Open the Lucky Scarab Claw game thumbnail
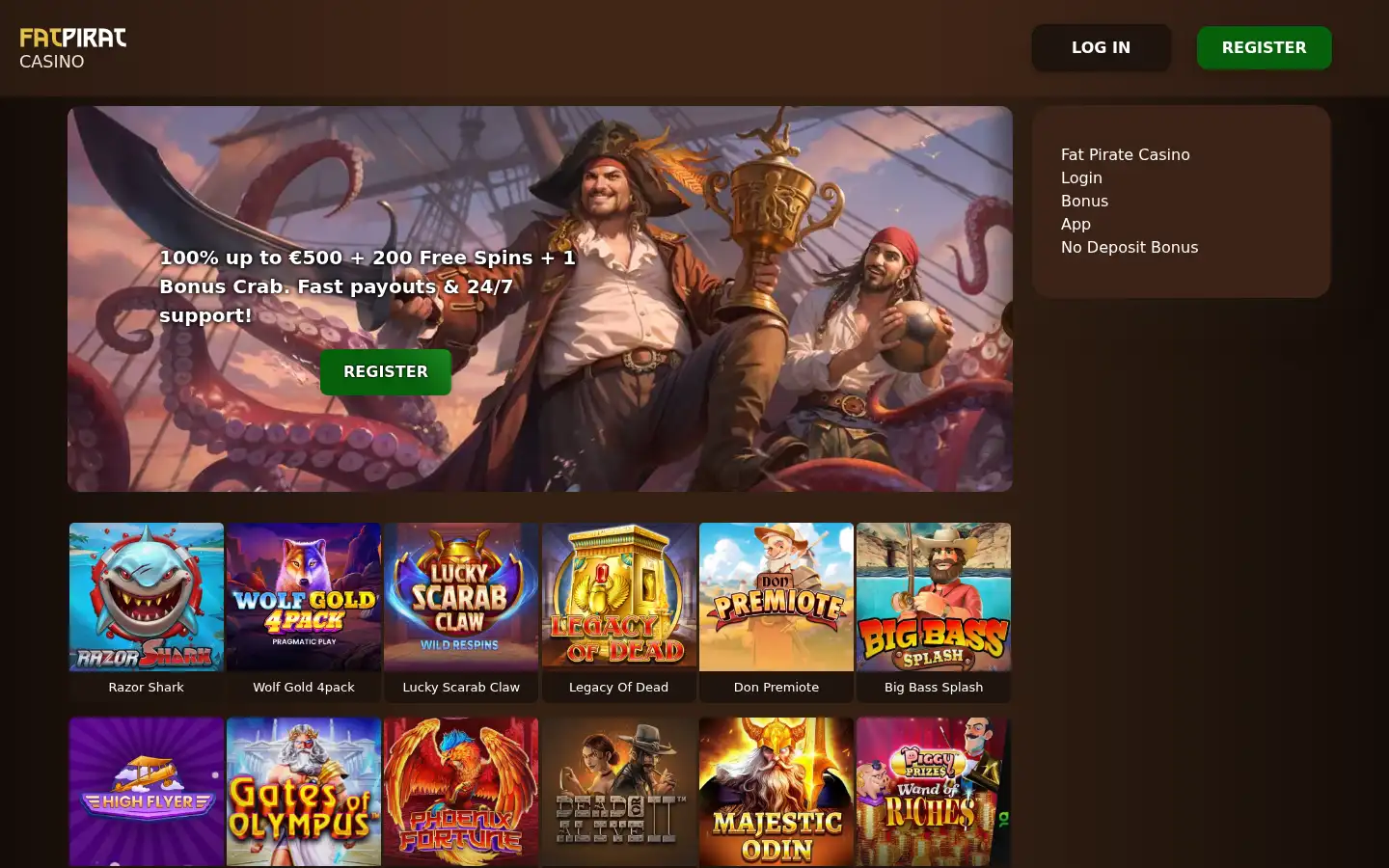This screenshot has height=868, width=1389. [461, 597]
